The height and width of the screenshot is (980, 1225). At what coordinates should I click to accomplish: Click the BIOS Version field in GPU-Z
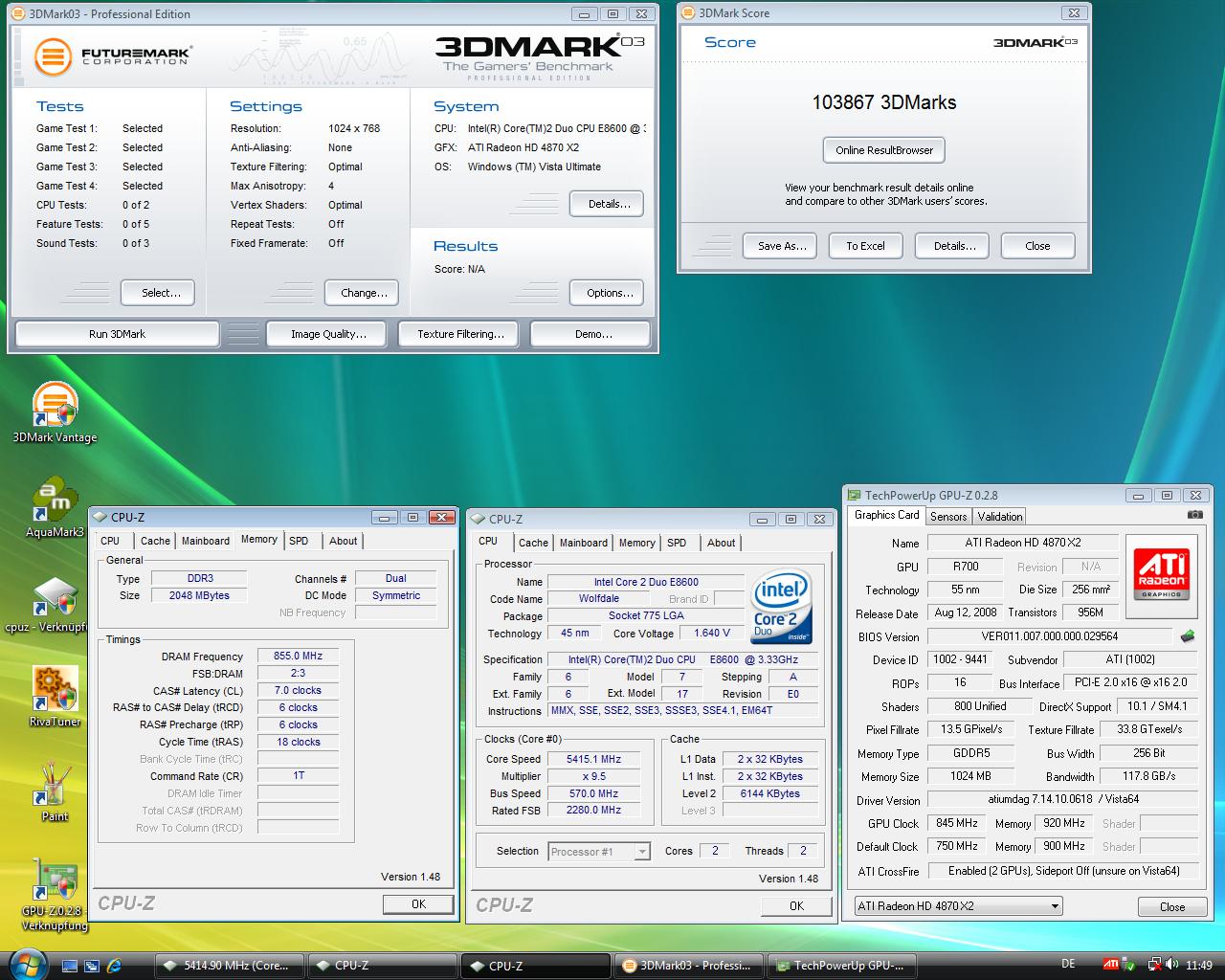1050,635
